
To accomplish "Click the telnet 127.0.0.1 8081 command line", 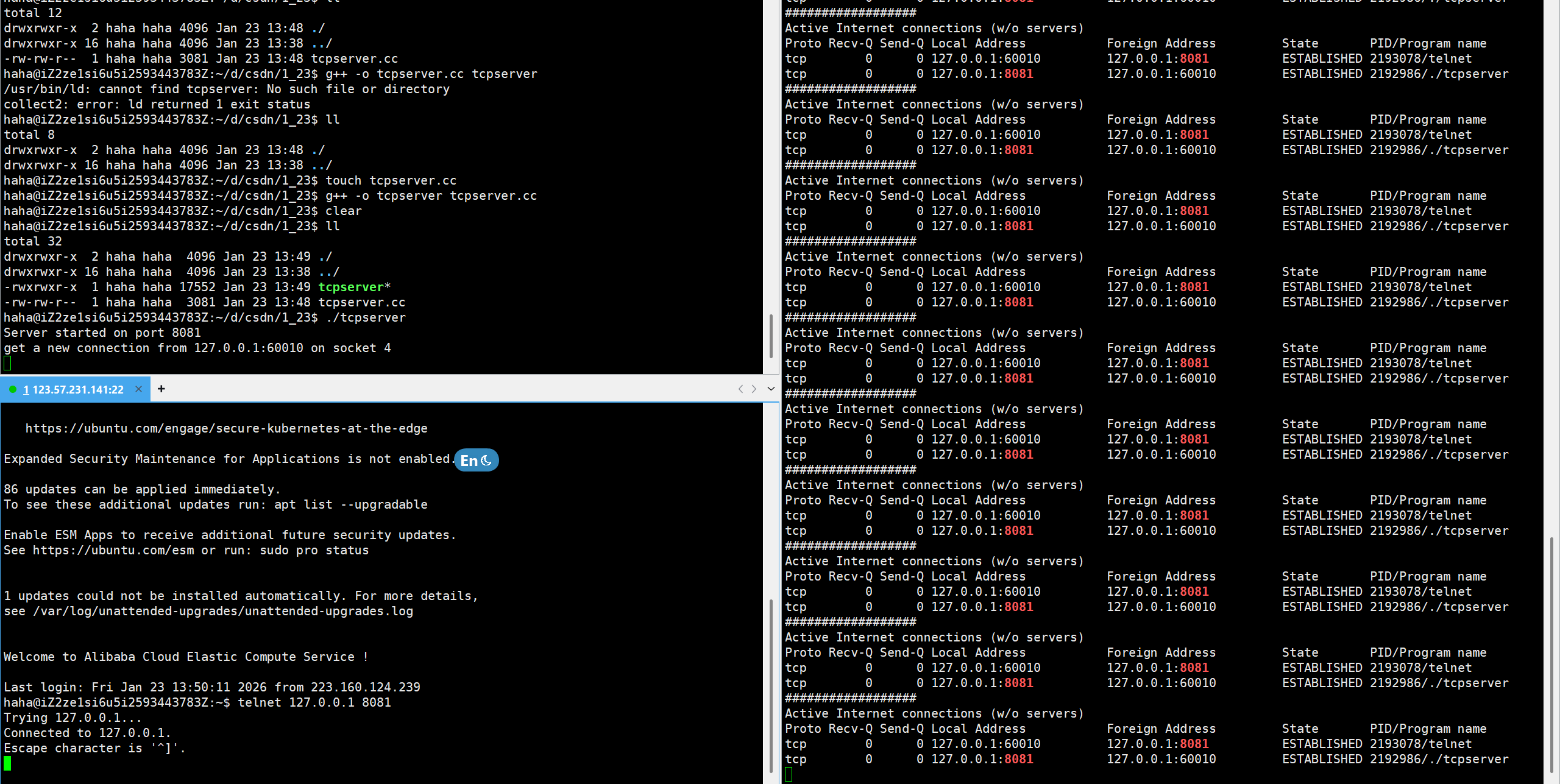I will pos(314,702).
